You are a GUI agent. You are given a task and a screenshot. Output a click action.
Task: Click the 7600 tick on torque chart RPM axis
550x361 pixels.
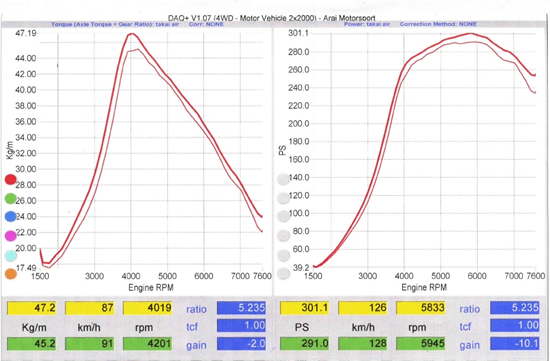(262, 276)
